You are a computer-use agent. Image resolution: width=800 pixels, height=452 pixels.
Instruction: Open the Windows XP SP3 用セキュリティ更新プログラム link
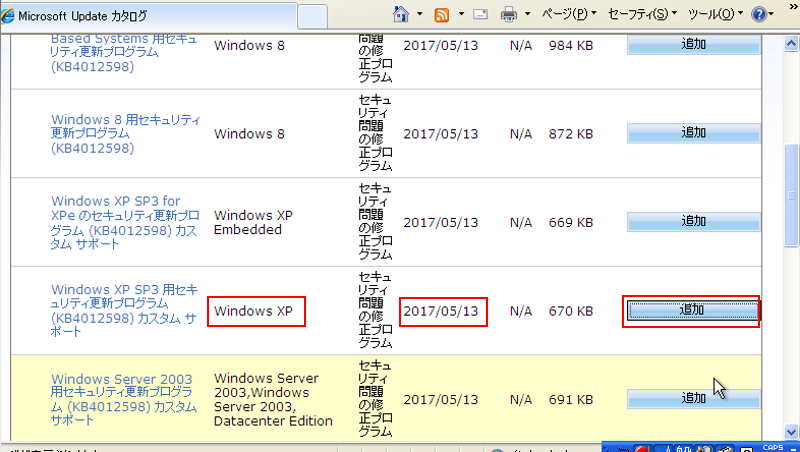124,310
